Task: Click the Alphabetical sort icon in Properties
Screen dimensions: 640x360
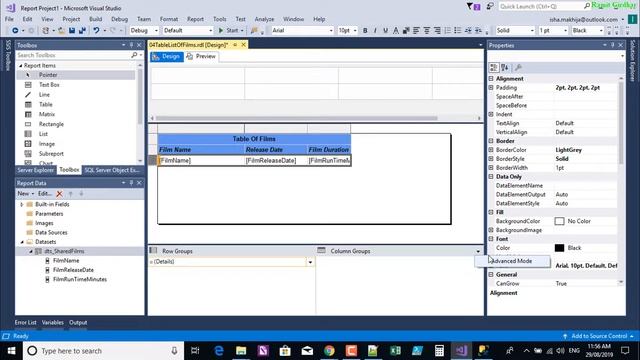Action: tap(505, 68)
